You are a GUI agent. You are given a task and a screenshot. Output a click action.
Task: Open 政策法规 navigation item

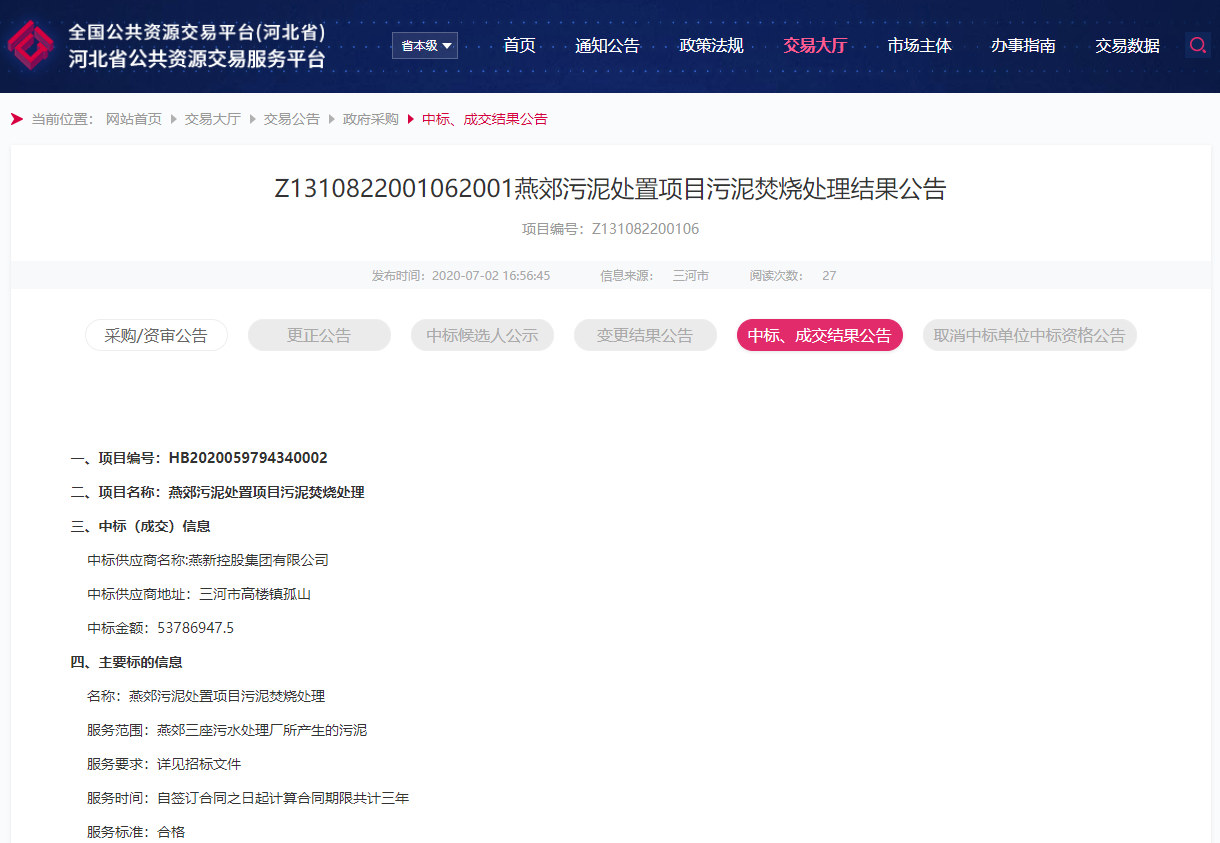[x=711, y=45]
